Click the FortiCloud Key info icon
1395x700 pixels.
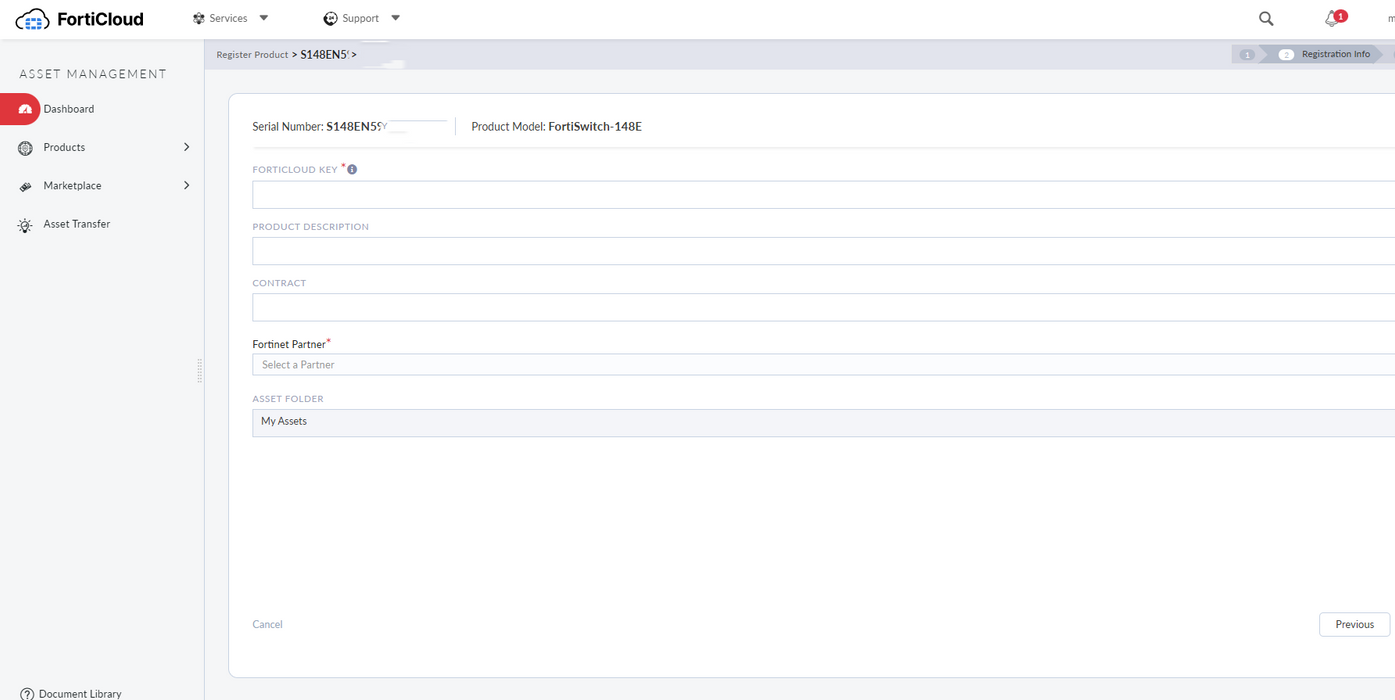tap(352, 169)
